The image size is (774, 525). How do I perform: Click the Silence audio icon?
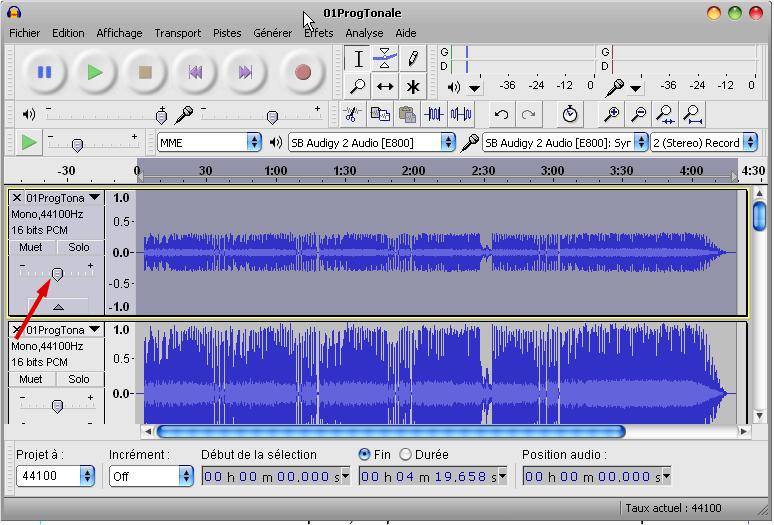(x=461, y=114)
